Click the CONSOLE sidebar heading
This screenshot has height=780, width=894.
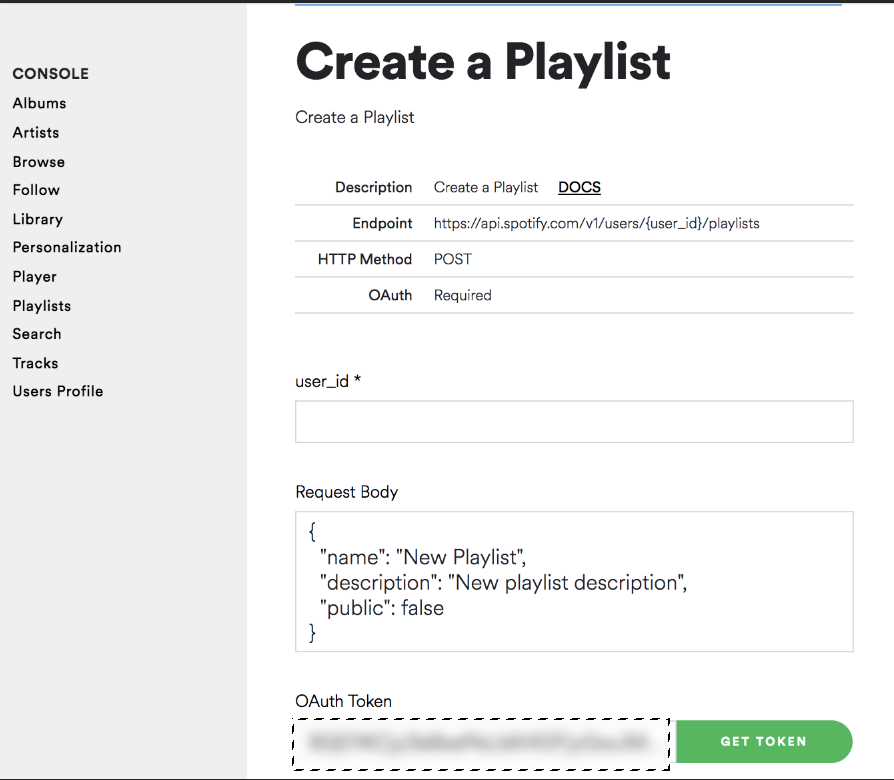coord(51,74)
